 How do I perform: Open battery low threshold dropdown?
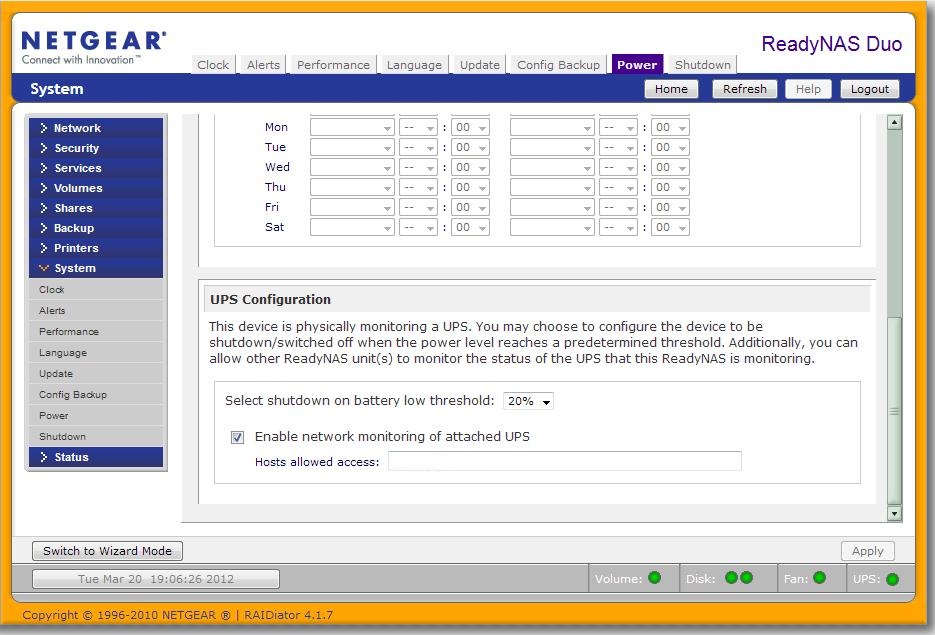coord(529,401)
